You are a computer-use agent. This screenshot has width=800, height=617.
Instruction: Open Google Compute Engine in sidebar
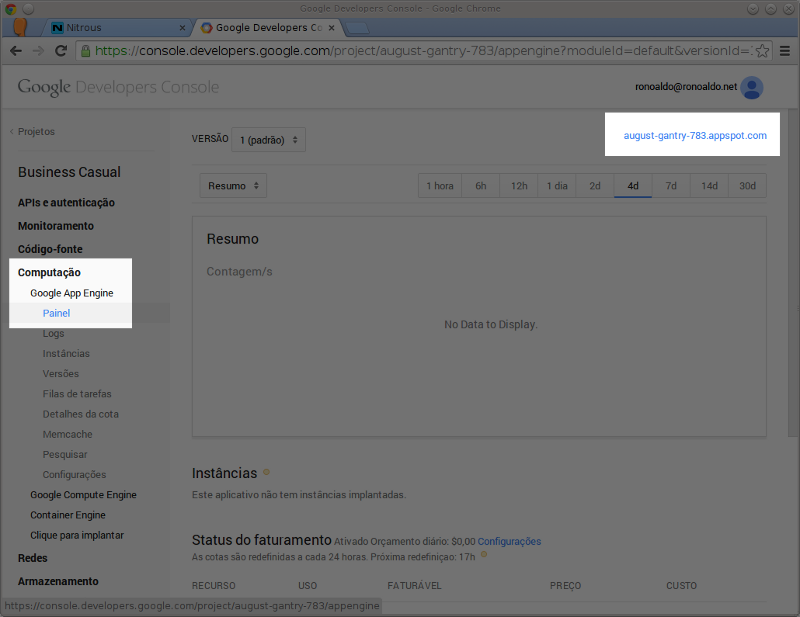[83, 495]
